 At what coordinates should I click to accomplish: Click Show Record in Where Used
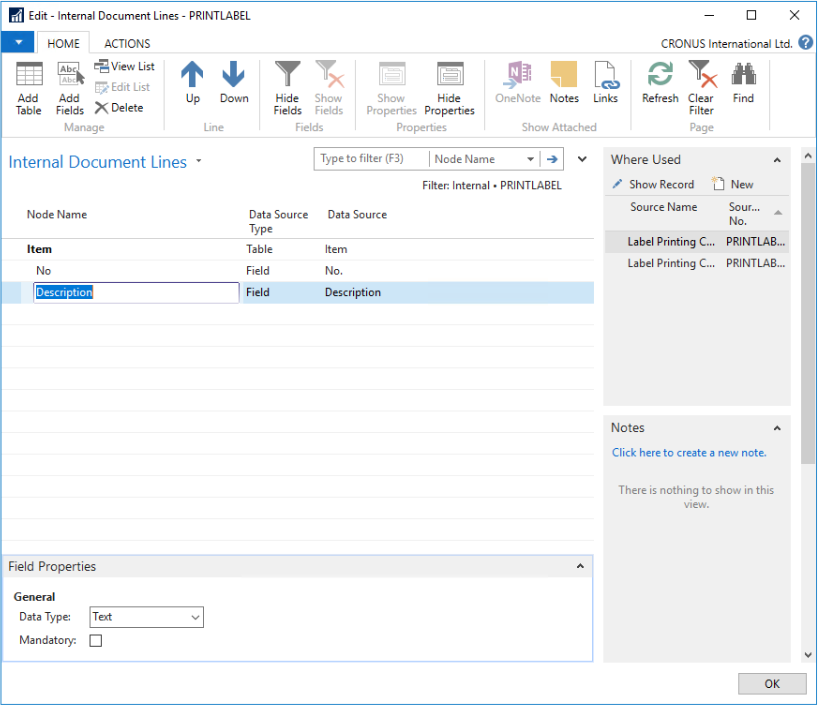(x=653, y=184)
